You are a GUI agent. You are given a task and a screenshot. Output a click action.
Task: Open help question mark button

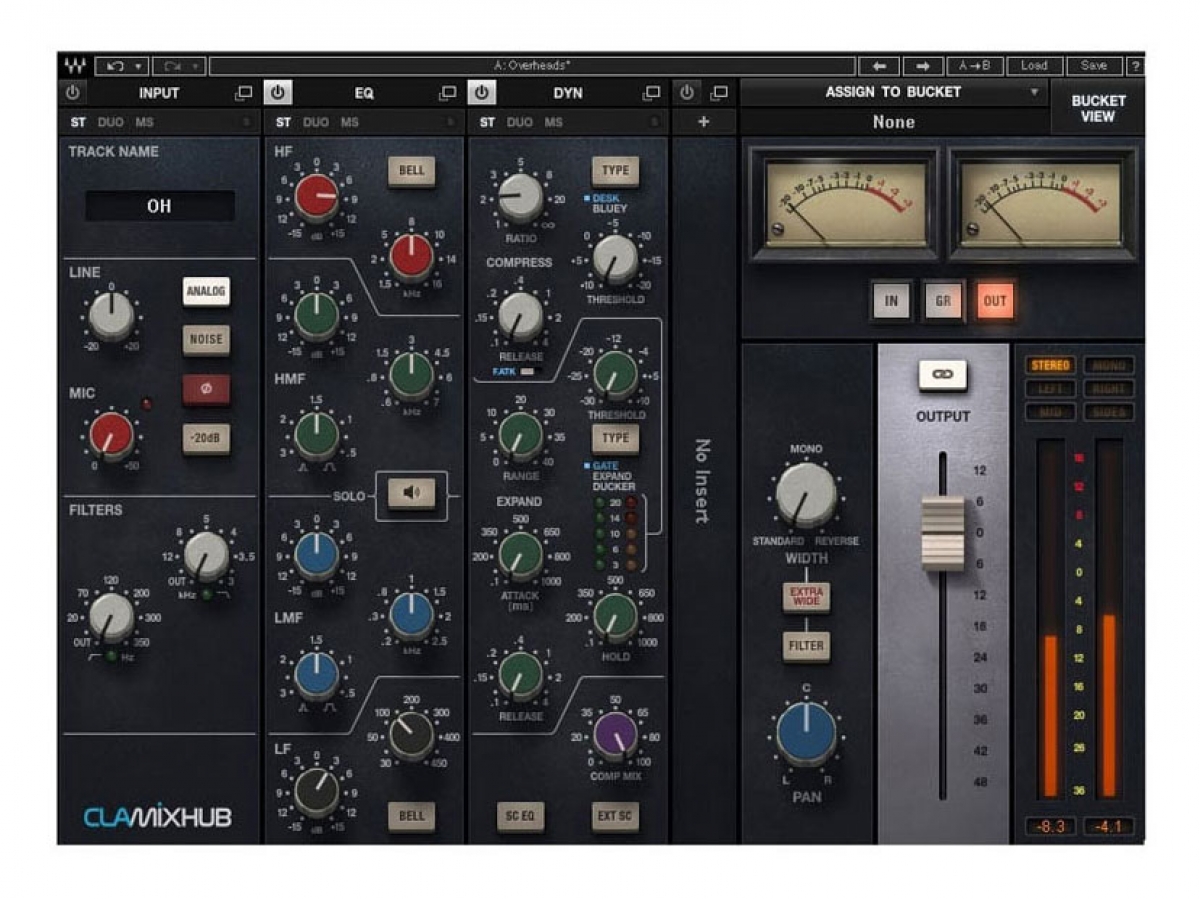pyautogui.click(x=1135, y=66)
